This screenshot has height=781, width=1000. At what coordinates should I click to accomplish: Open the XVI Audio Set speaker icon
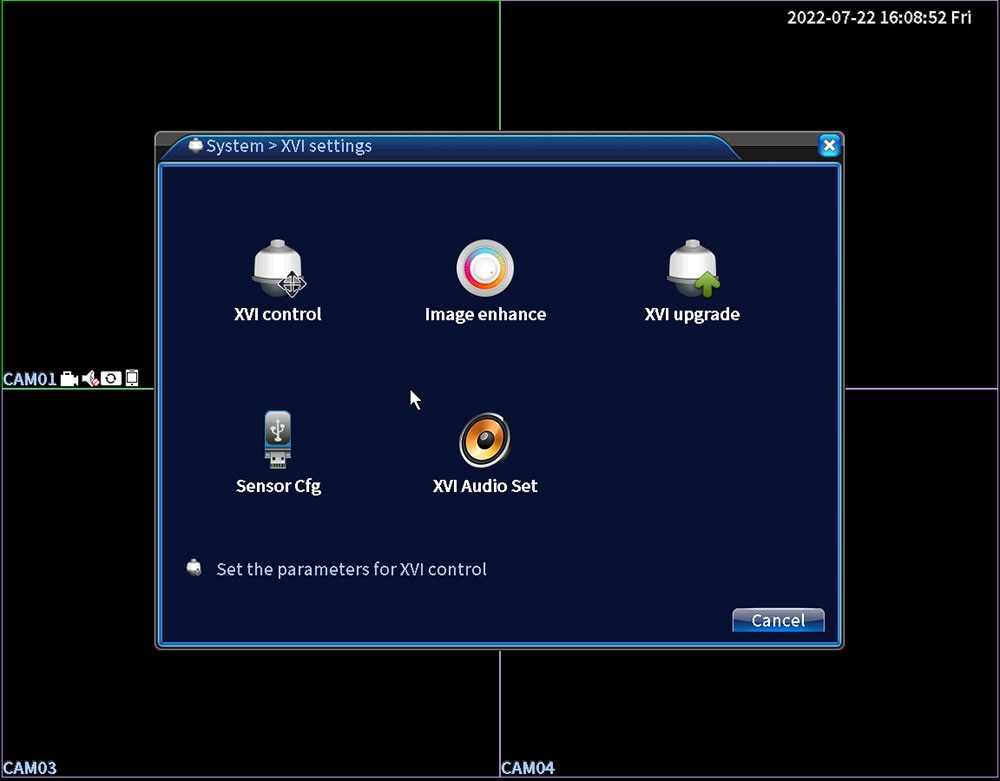coord(485,440)
